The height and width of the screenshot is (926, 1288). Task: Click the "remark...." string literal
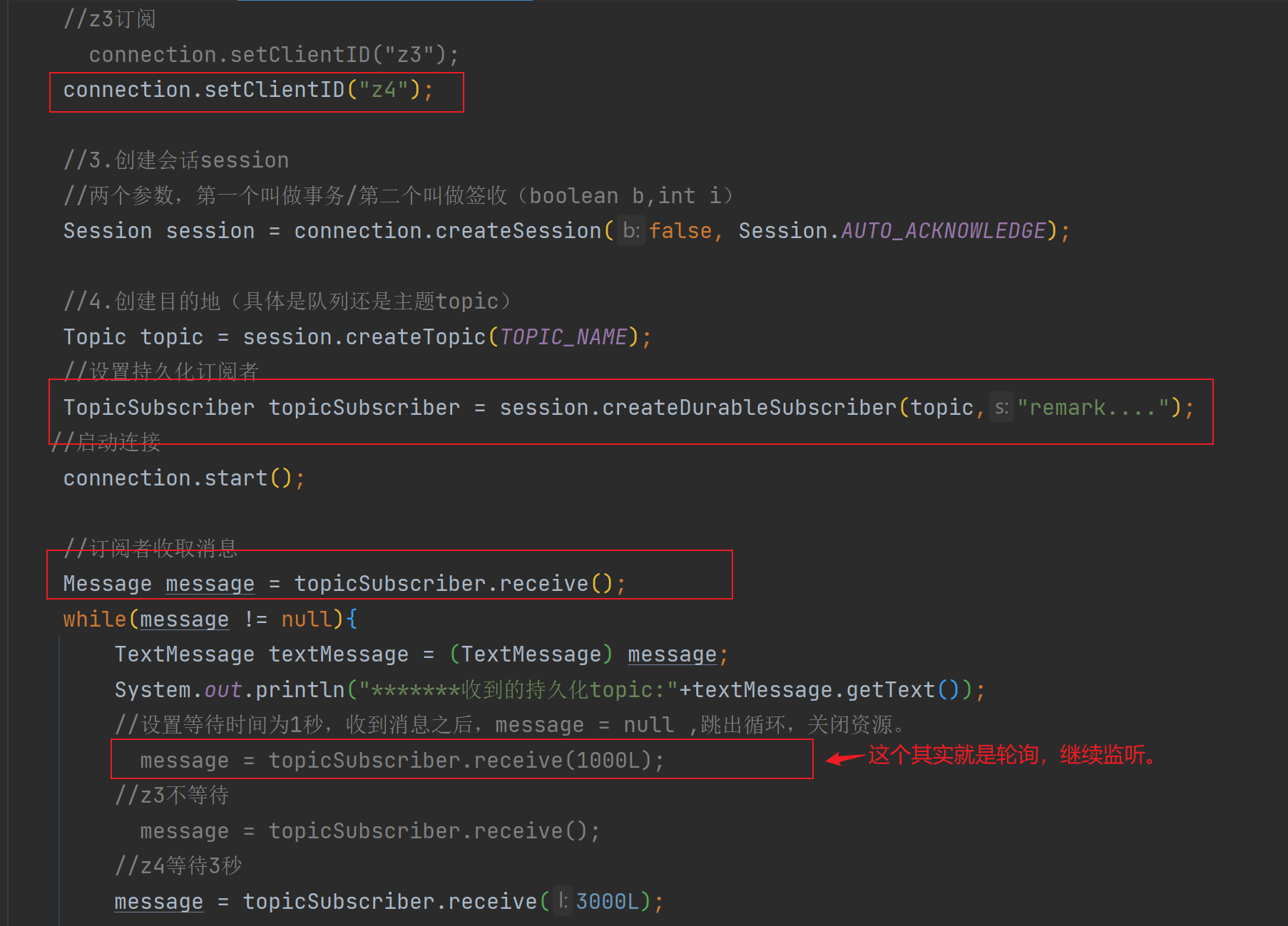click(1093, 408)
